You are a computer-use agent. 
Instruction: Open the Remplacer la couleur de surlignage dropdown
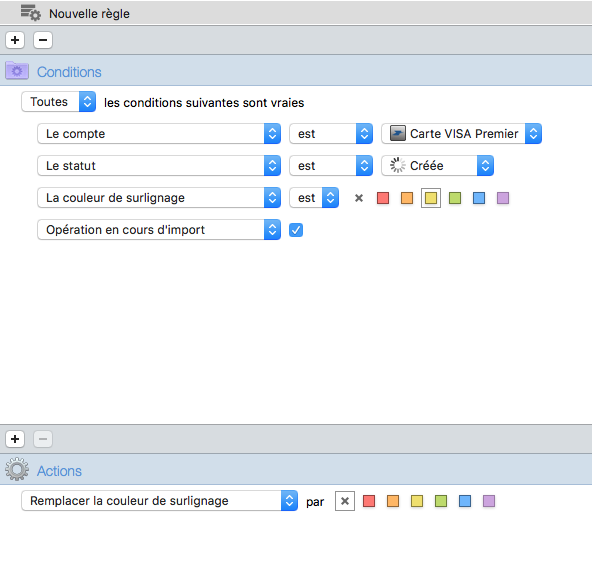click(x=159, y=501)
